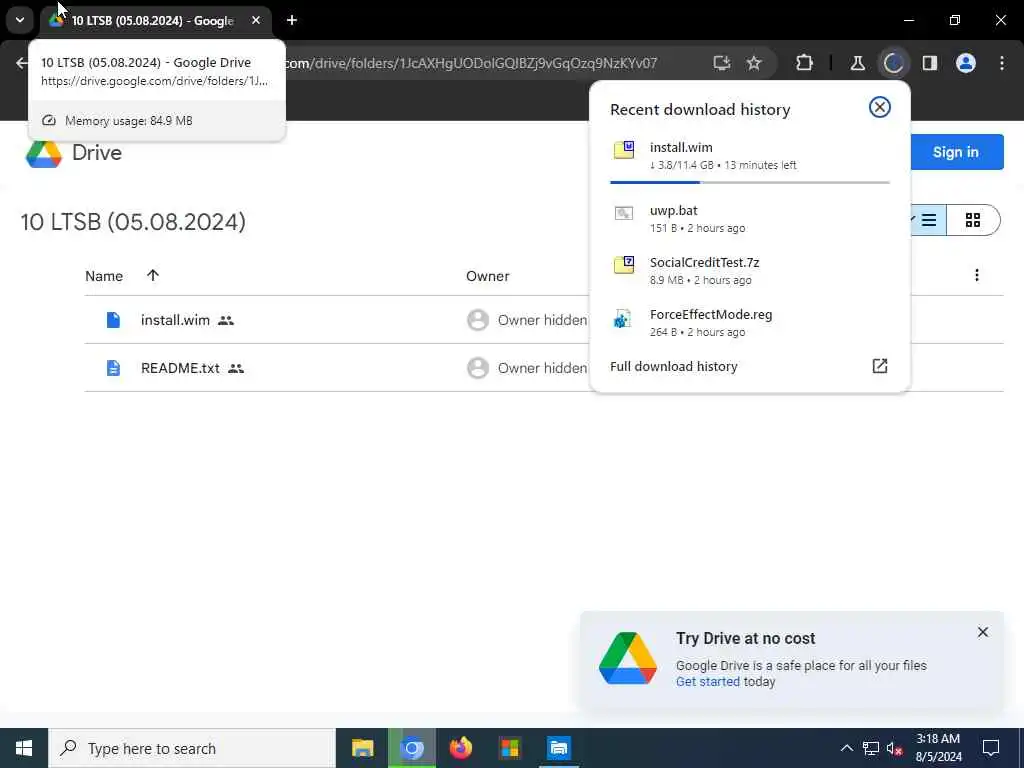
Task: Click the Sign in button
Action: coord(956,152)
